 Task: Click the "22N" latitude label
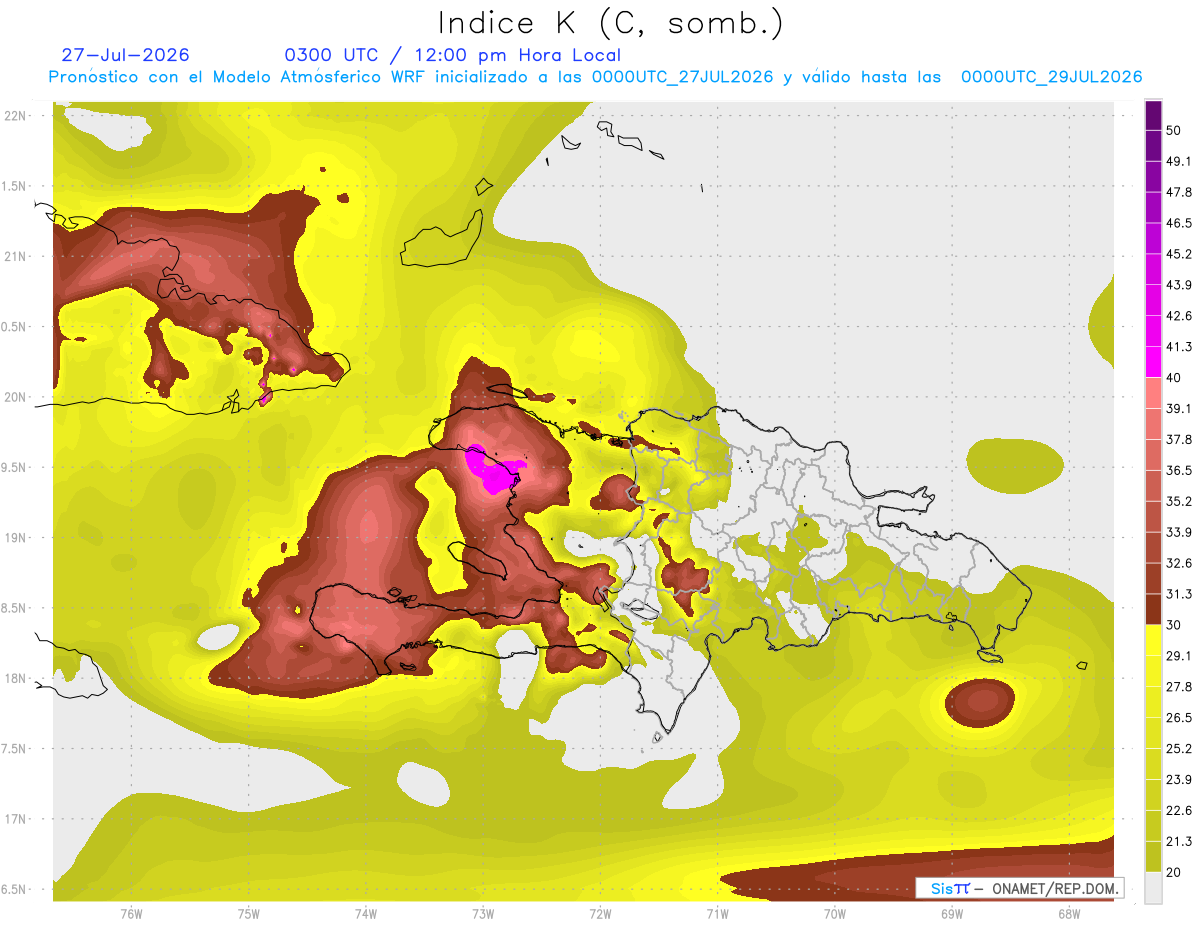click(15, 115)
